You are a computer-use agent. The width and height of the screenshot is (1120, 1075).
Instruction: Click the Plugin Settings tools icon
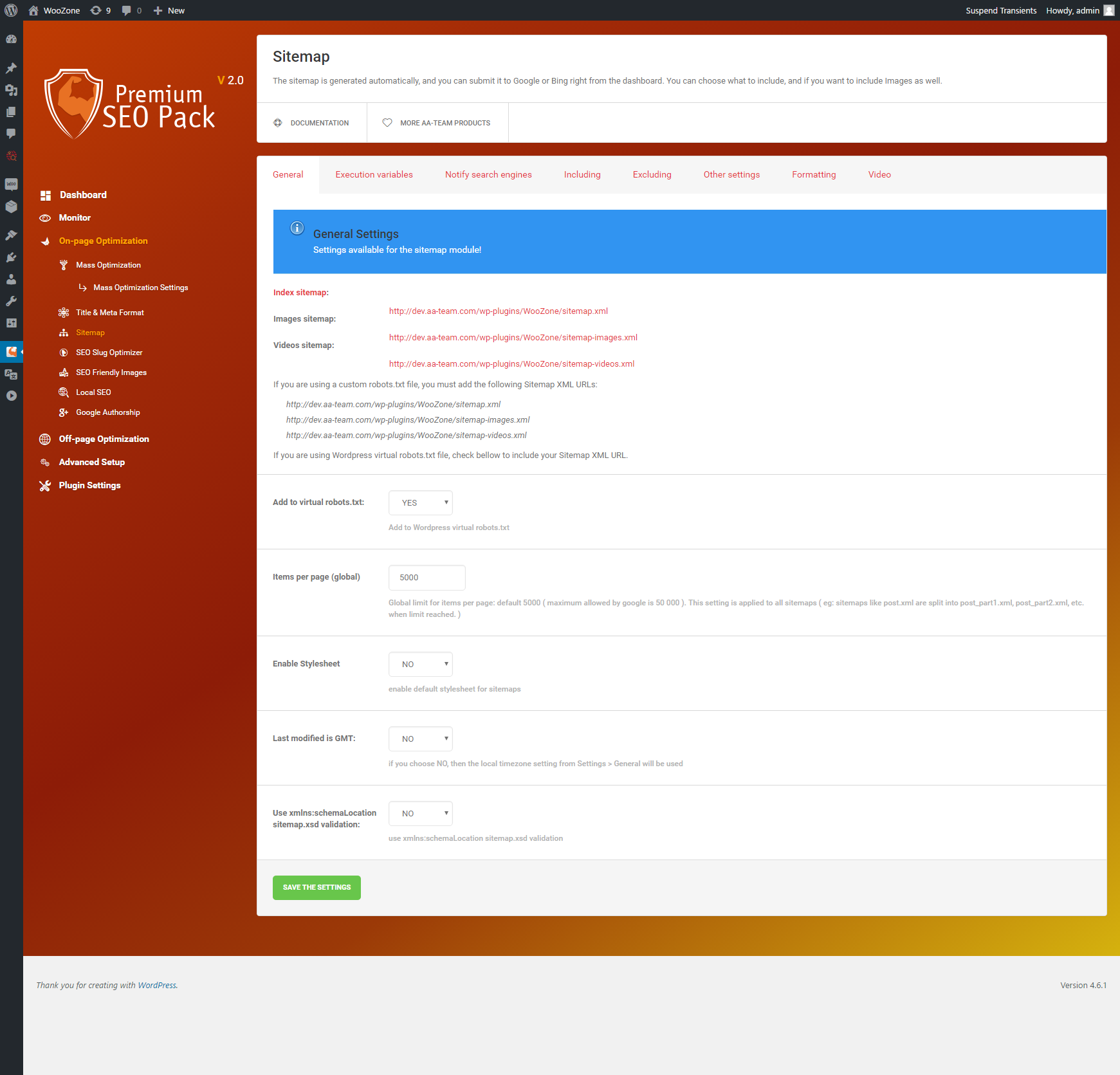45,486
